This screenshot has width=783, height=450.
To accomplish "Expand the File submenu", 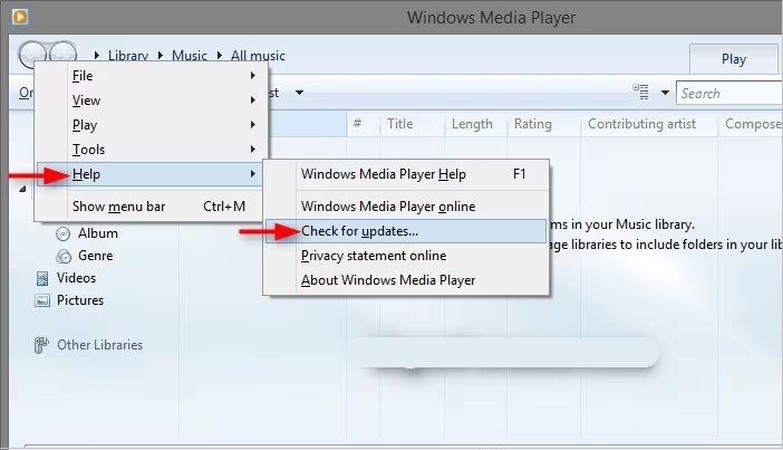I will coord(151,75).
